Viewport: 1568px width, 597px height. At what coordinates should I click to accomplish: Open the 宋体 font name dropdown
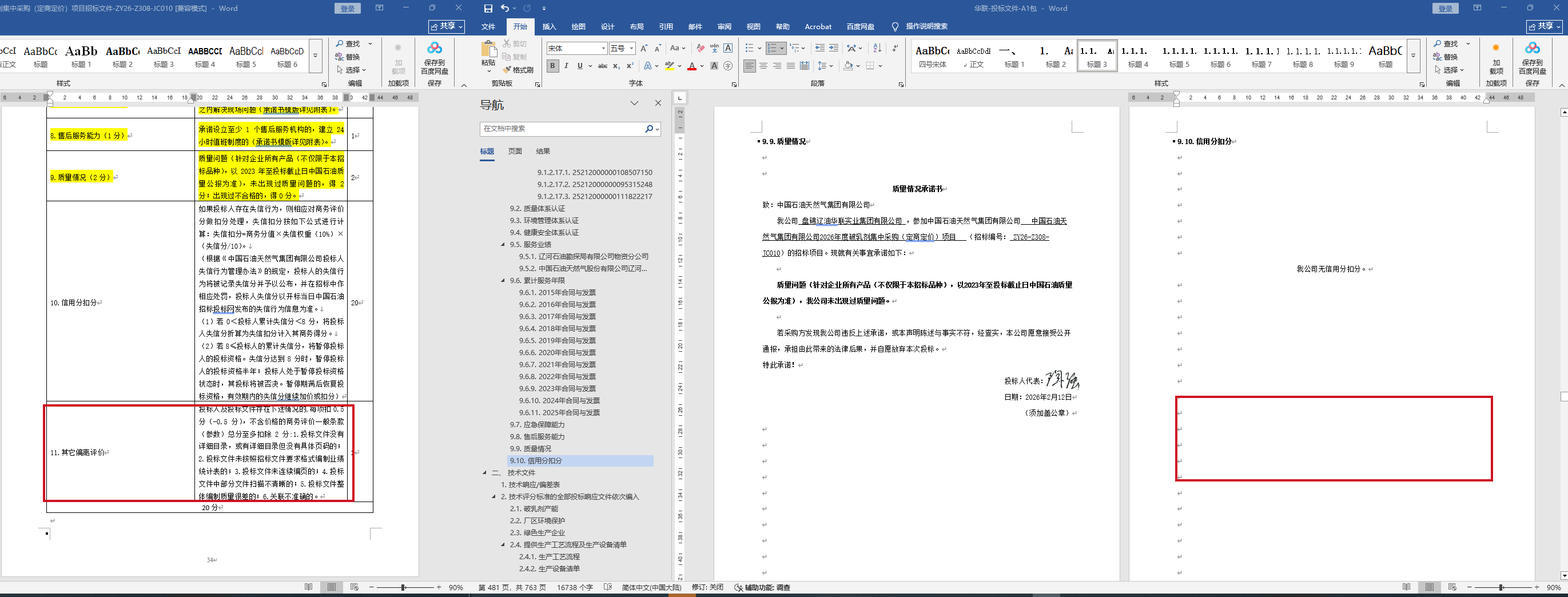coord(604,48)
